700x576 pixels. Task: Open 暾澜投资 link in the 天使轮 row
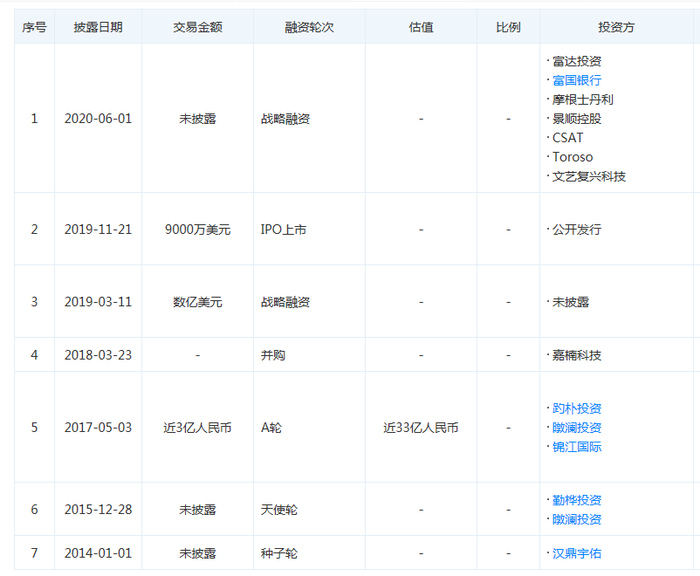click(x=576, y=519)
